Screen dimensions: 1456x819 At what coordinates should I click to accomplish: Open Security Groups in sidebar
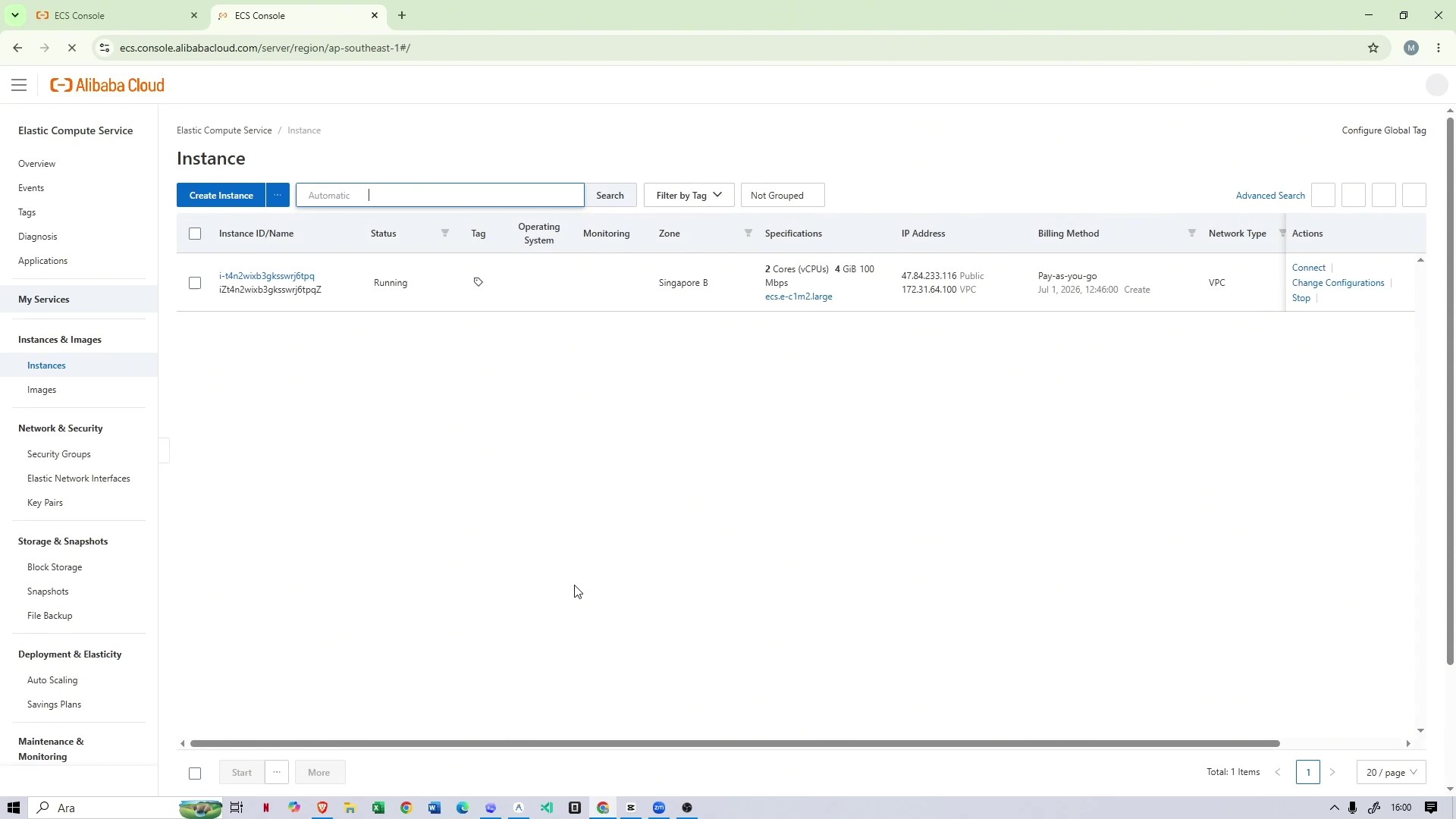tap(59, 454)
